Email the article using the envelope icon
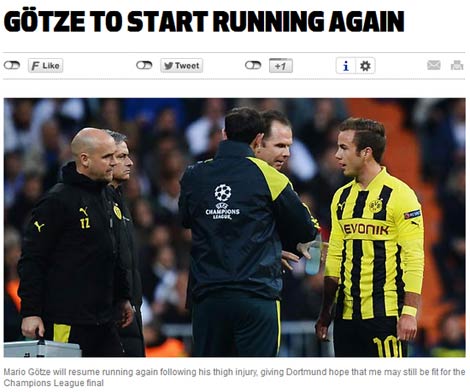Viewport: 470px width, 392px height. click(x=434, y=65)
